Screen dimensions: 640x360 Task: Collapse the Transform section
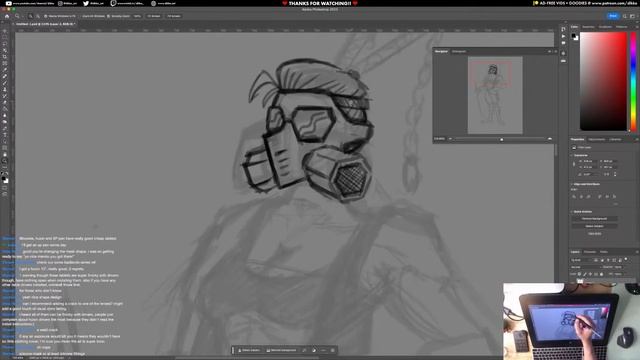pos(571,156)
